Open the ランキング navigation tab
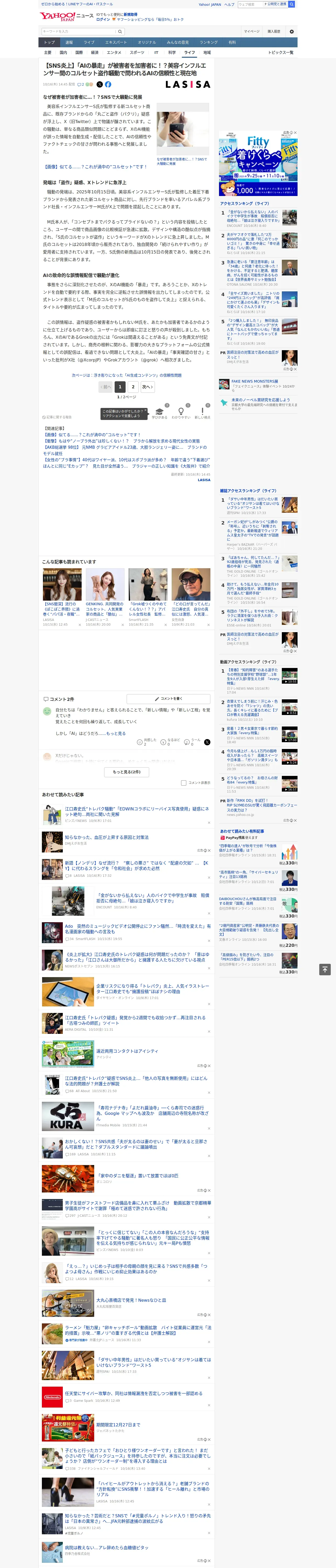The image size is (336, 1568). click(x=209, y=43)
